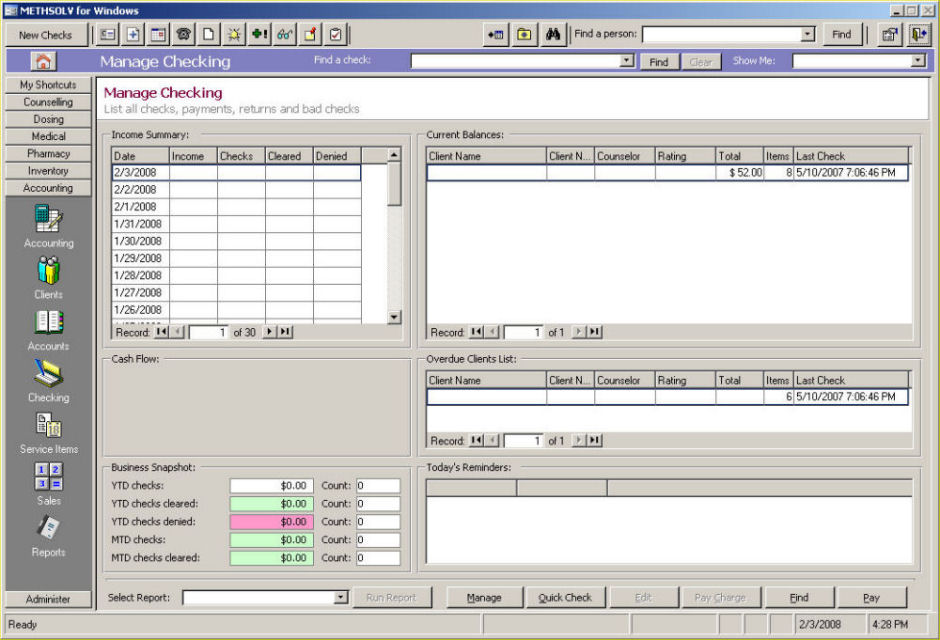Expand the Show Me dropdown
This screenshot has height=640, width=940.
coord(918,61)
